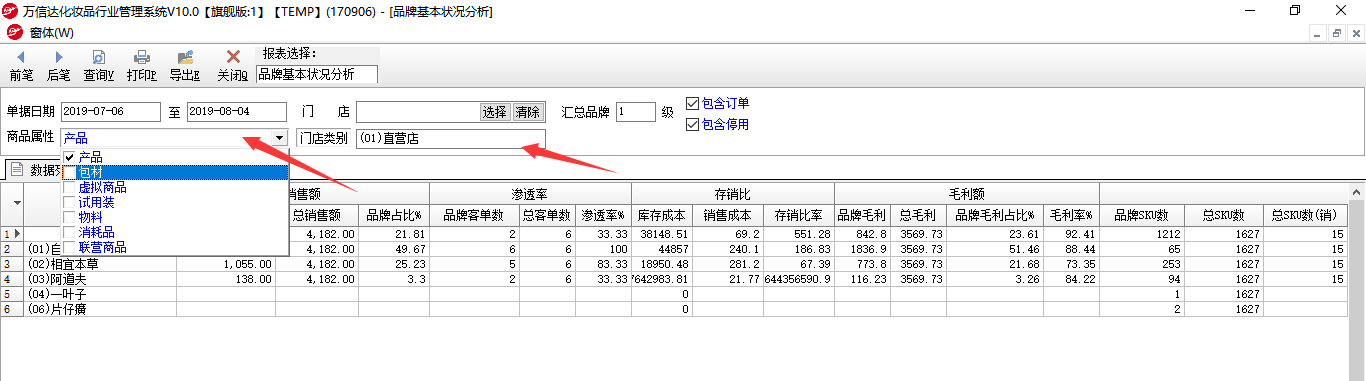The width and height of the screenshot is (1366, 381).
Task: Check 物料 in the attribute list
Action: point(69,217)
